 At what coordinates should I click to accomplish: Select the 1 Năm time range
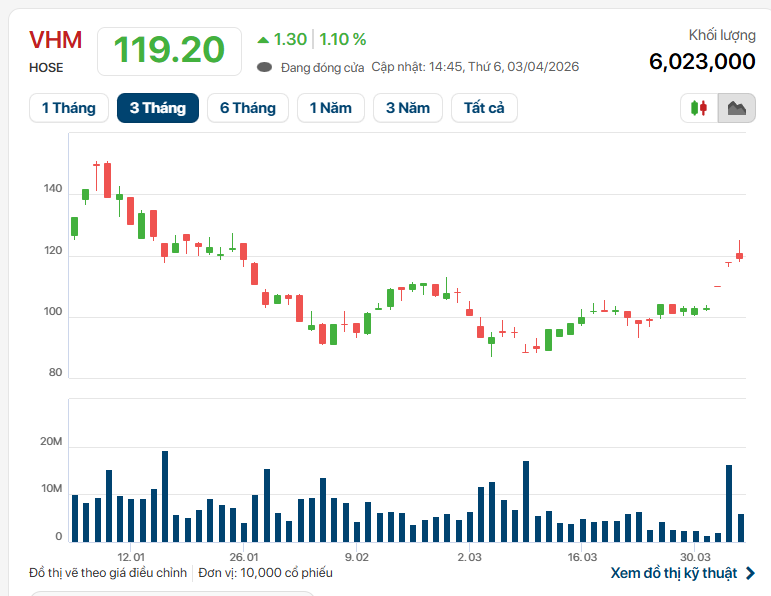click(331, 108)
